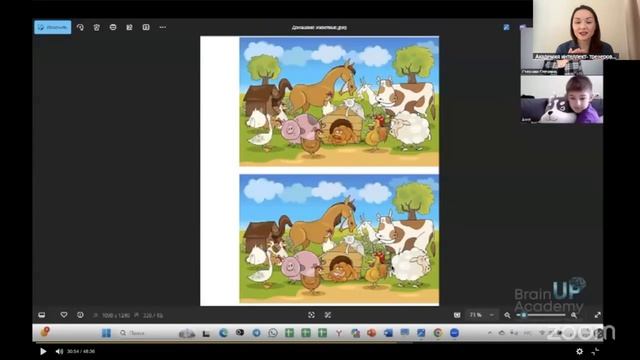Viewport: 640px width, 360px height.
Task: Expand the system tray hidden icons chevron
Action: tap(489, 333)
